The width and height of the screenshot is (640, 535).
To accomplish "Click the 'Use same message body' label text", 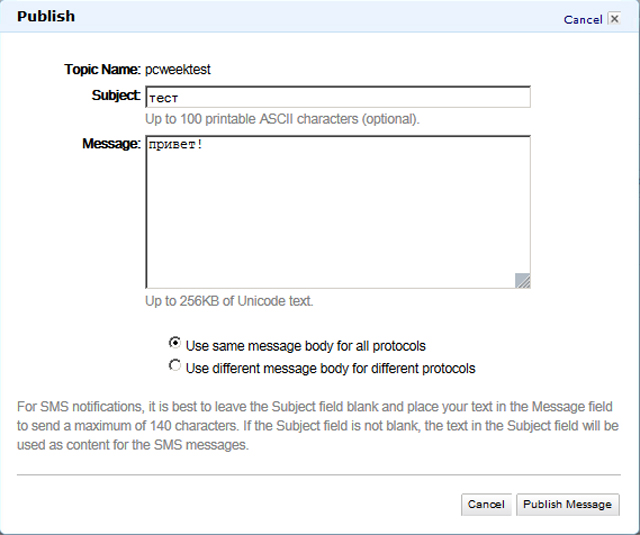I will click(x=305, y=346).
